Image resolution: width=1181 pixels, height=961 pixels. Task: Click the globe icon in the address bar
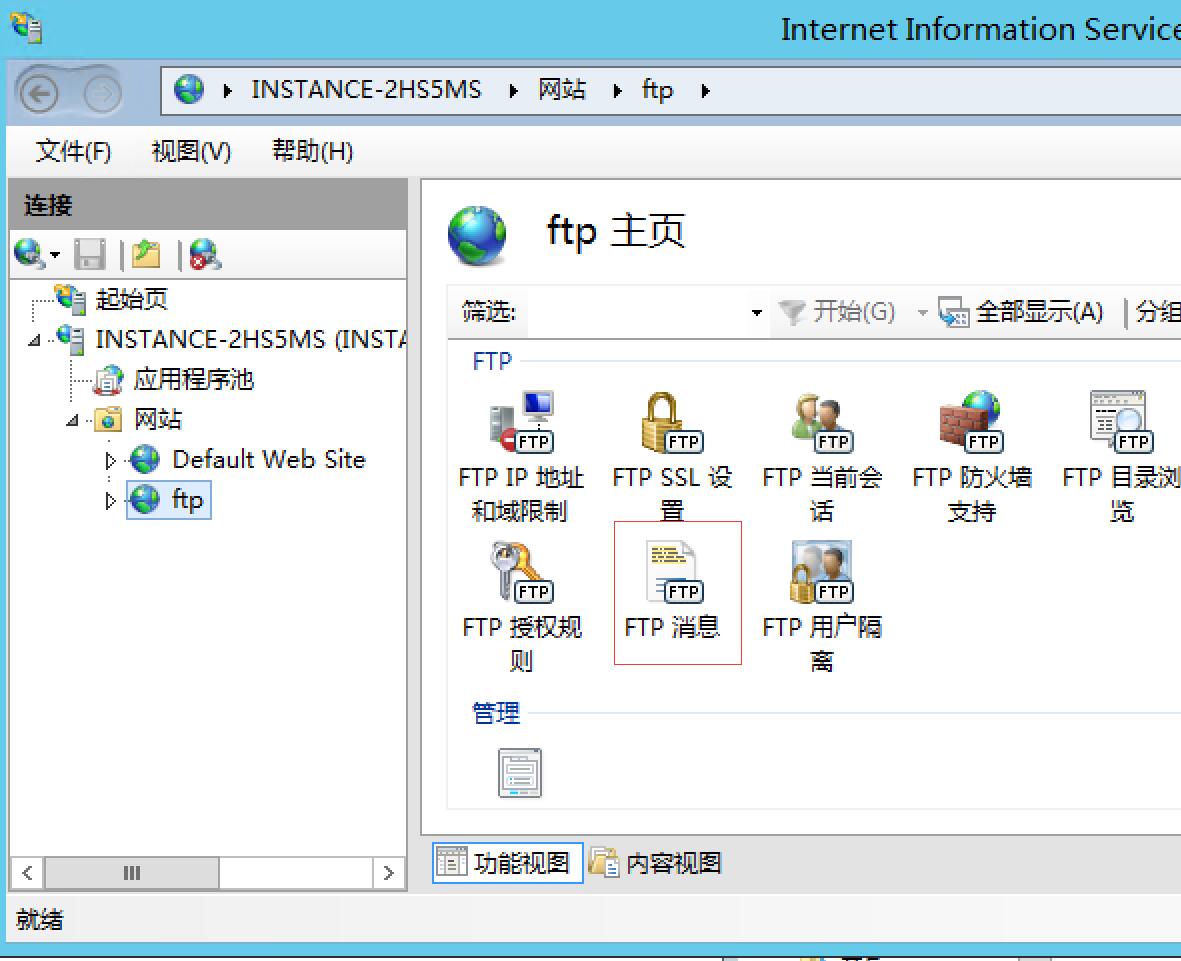coord(188,90)
